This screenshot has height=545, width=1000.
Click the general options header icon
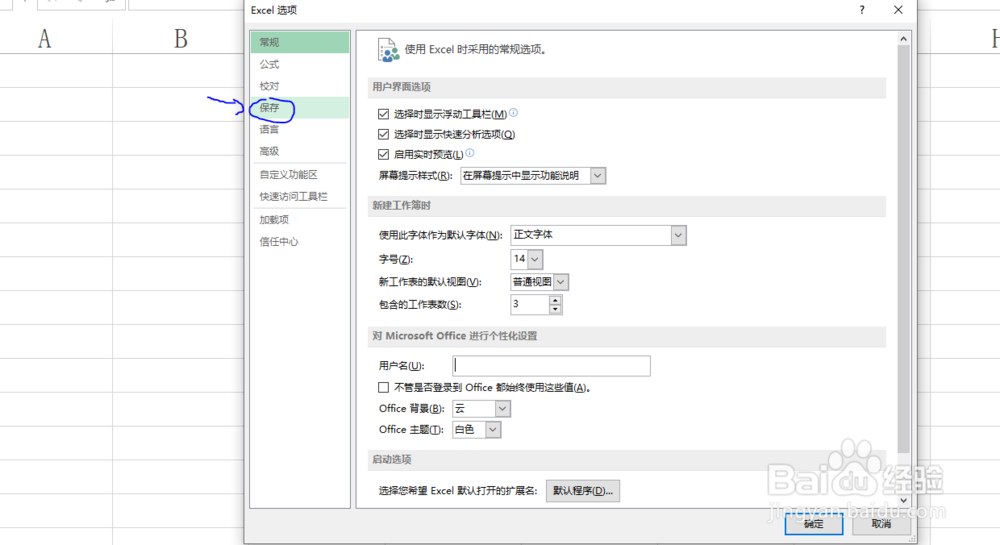click(x=388, y=50)
